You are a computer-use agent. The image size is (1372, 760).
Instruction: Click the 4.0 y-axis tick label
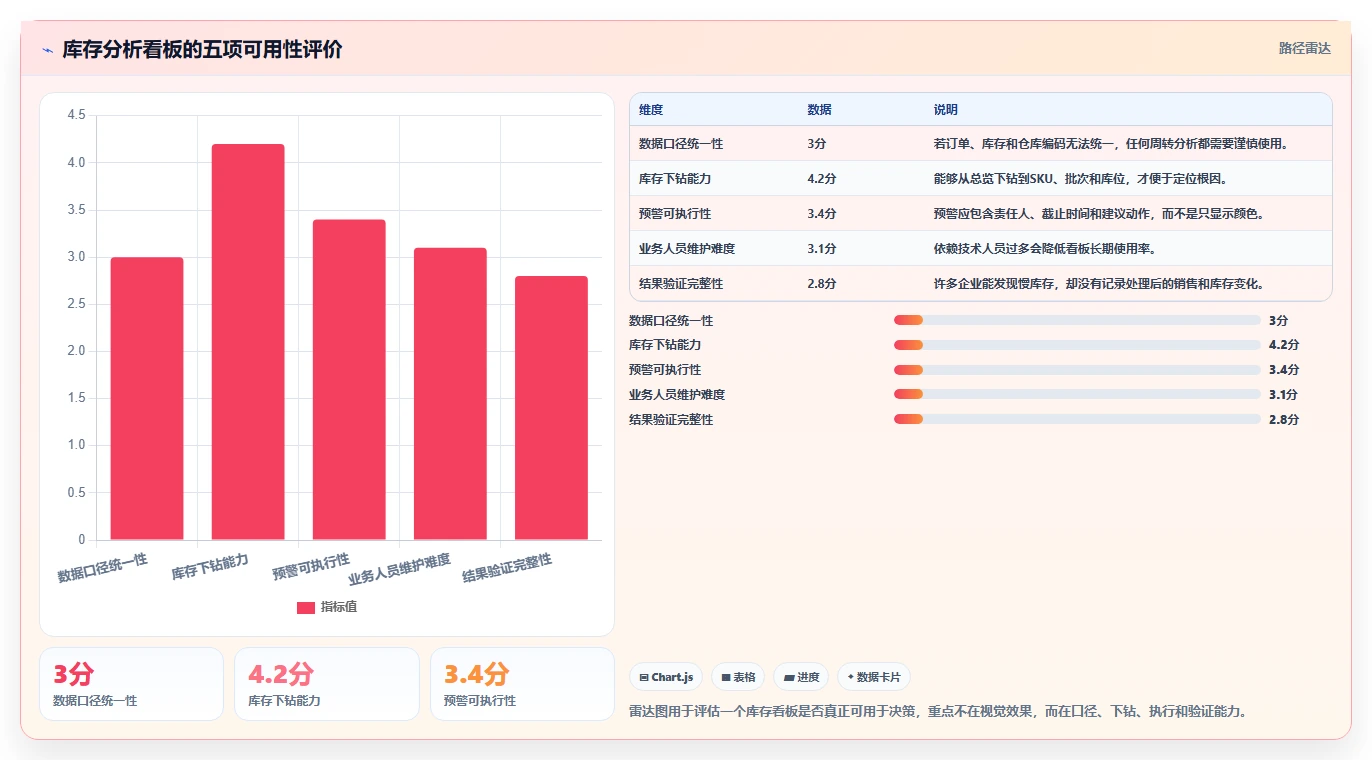[76, 162]
